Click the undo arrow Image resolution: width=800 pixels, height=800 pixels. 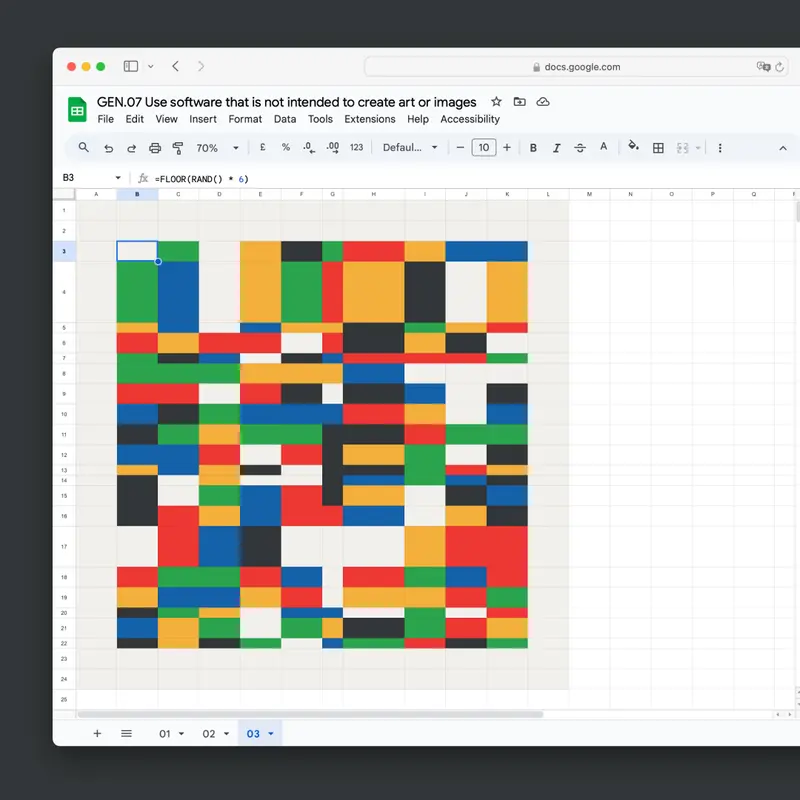(x=108, y=148)
